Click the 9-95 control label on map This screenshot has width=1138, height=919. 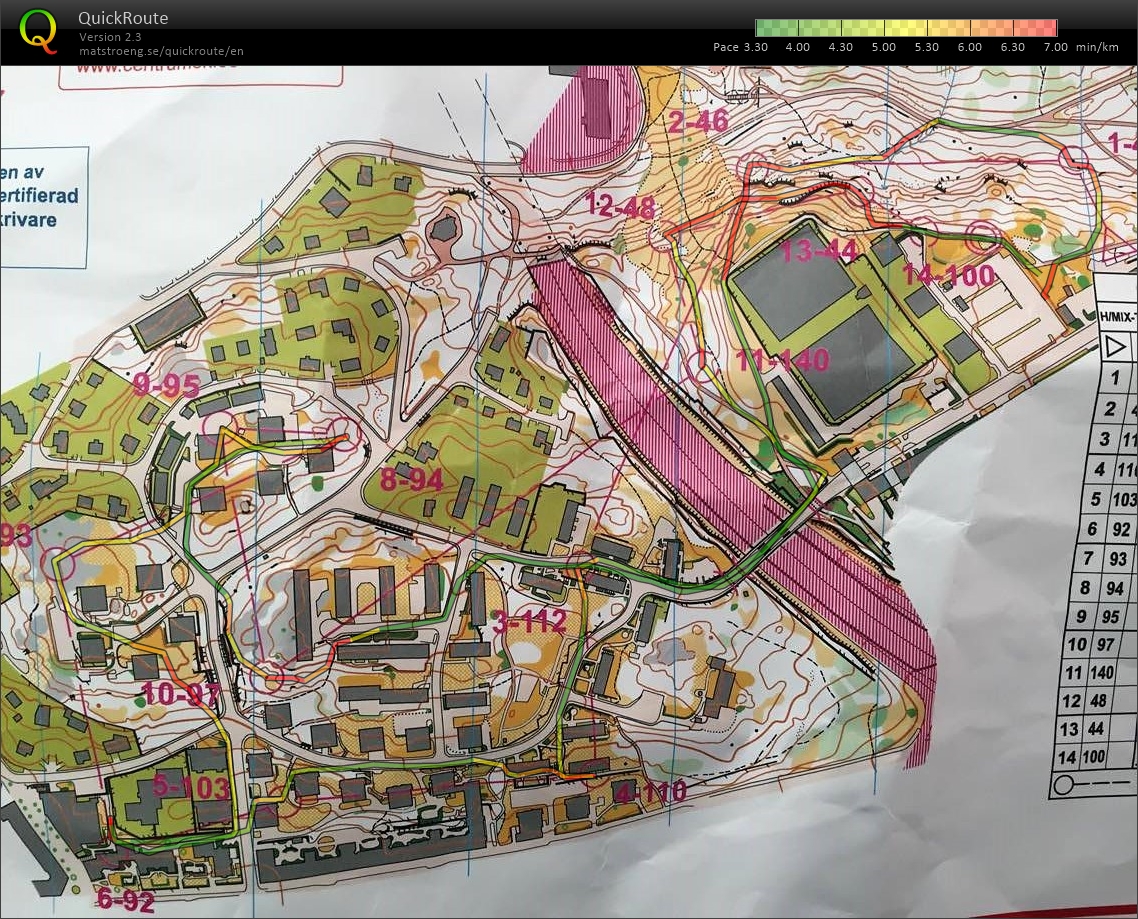(166, 385)
